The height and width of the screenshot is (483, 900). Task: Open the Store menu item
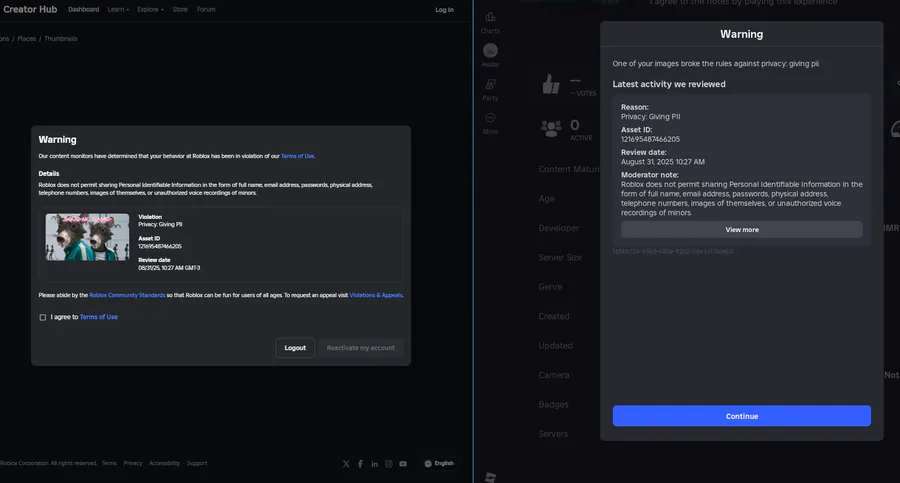180,9
